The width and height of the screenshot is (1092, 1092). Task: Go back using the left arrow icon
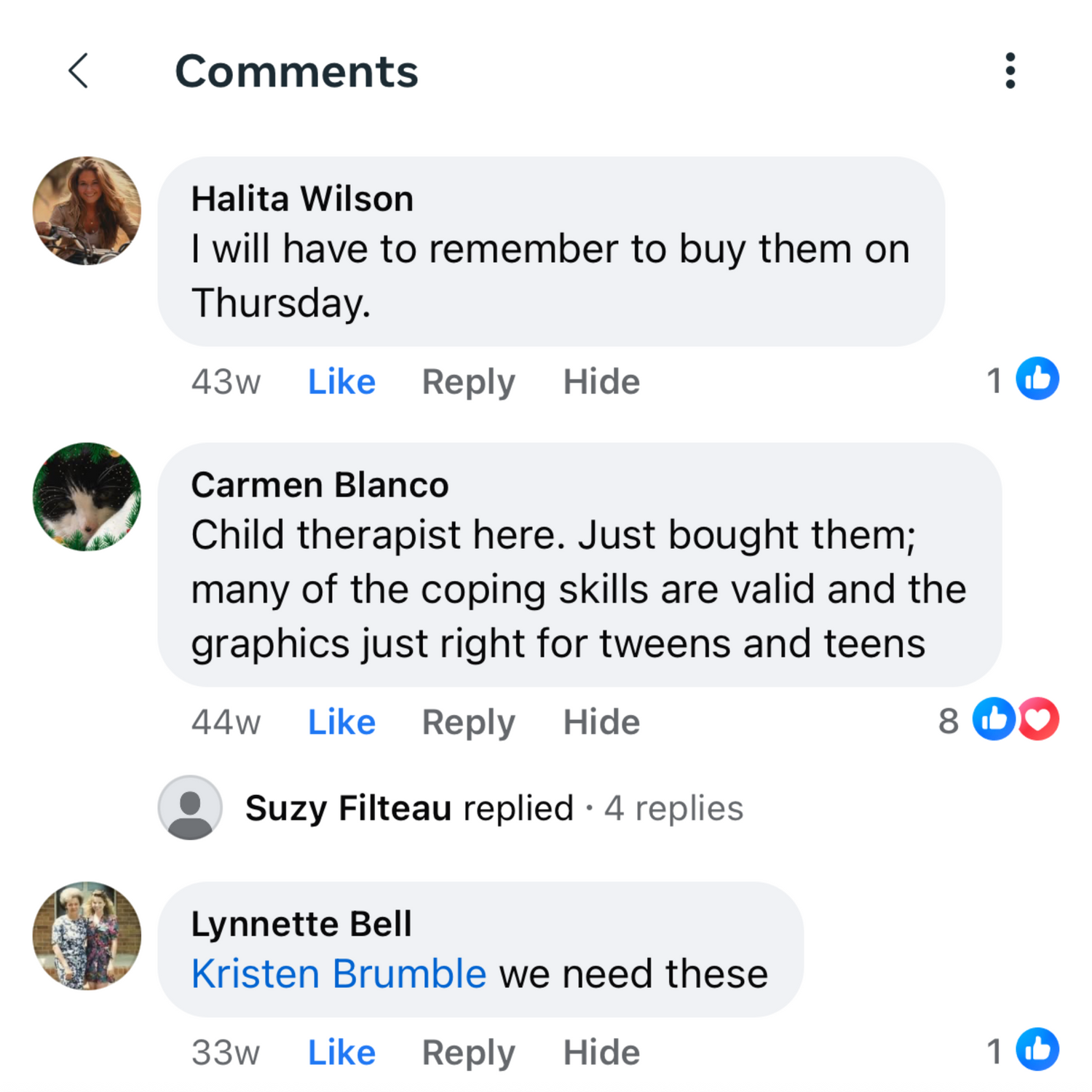[x=79, y=71]
